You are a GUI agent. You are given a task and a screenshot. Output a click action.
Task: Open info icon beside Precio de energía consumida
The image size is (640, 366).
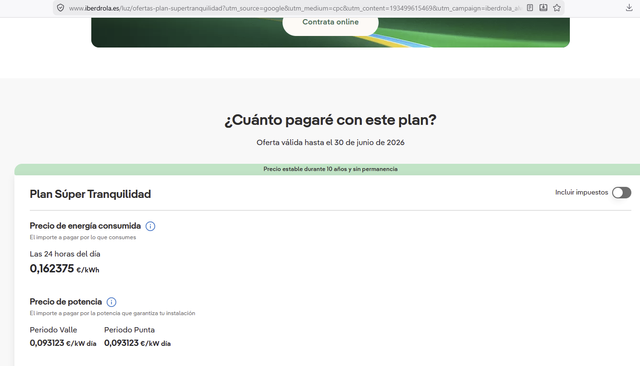click(150, 226)
